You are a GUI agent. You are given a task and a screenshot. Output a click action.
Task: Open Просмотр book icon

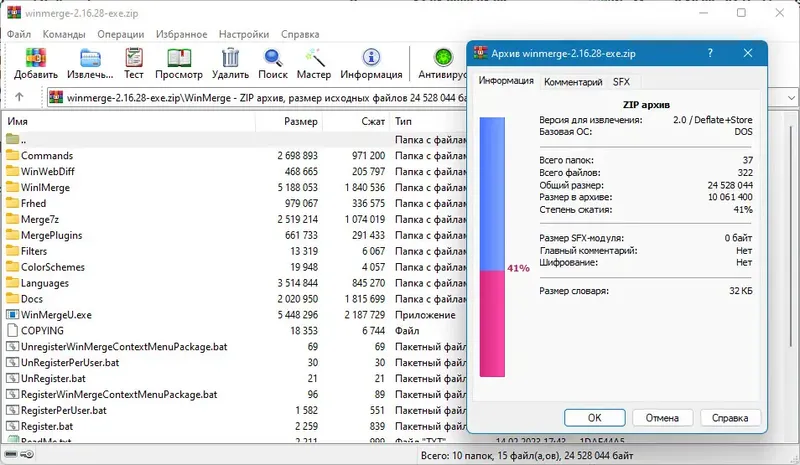point(179,58)
